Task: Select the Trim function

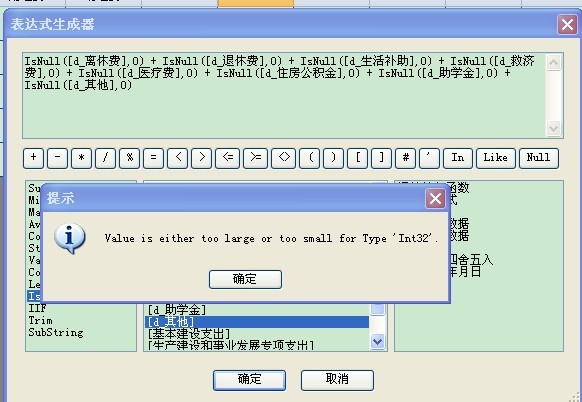Action: coord(40,320)
